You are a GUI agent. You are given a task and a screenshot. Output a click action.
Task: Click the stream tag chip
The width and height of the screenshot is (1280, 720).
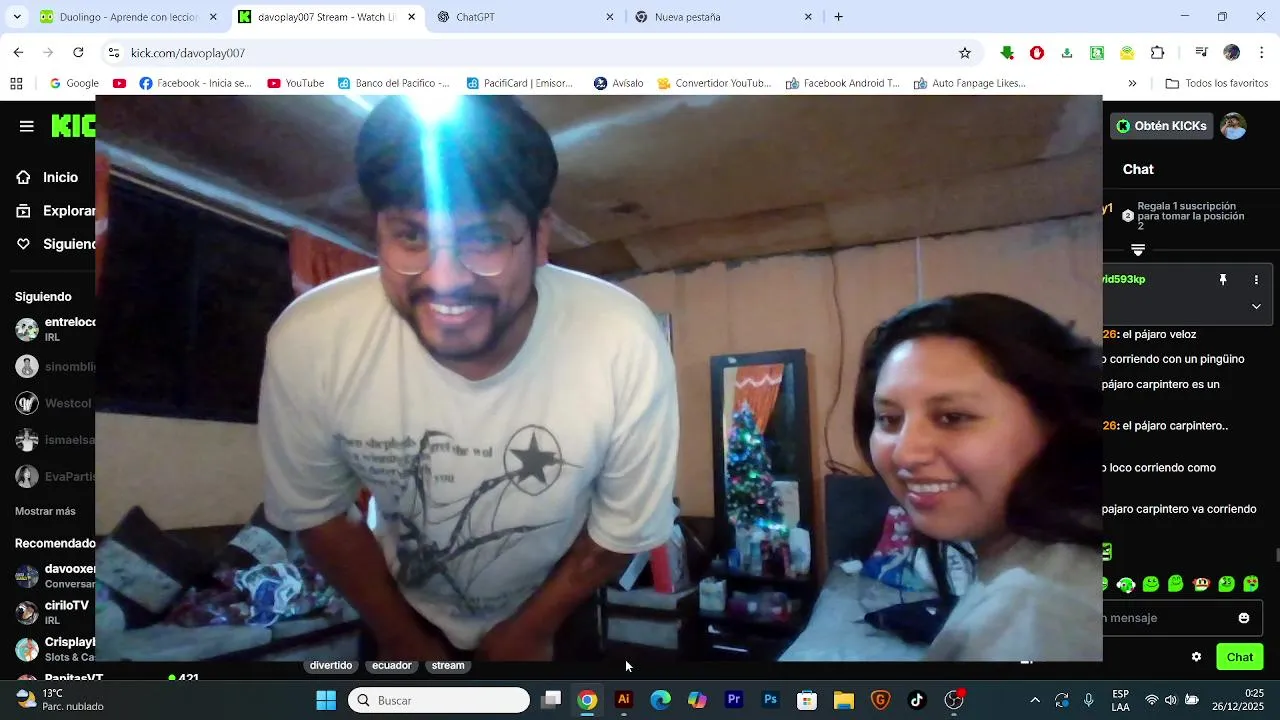coord(448,665)
